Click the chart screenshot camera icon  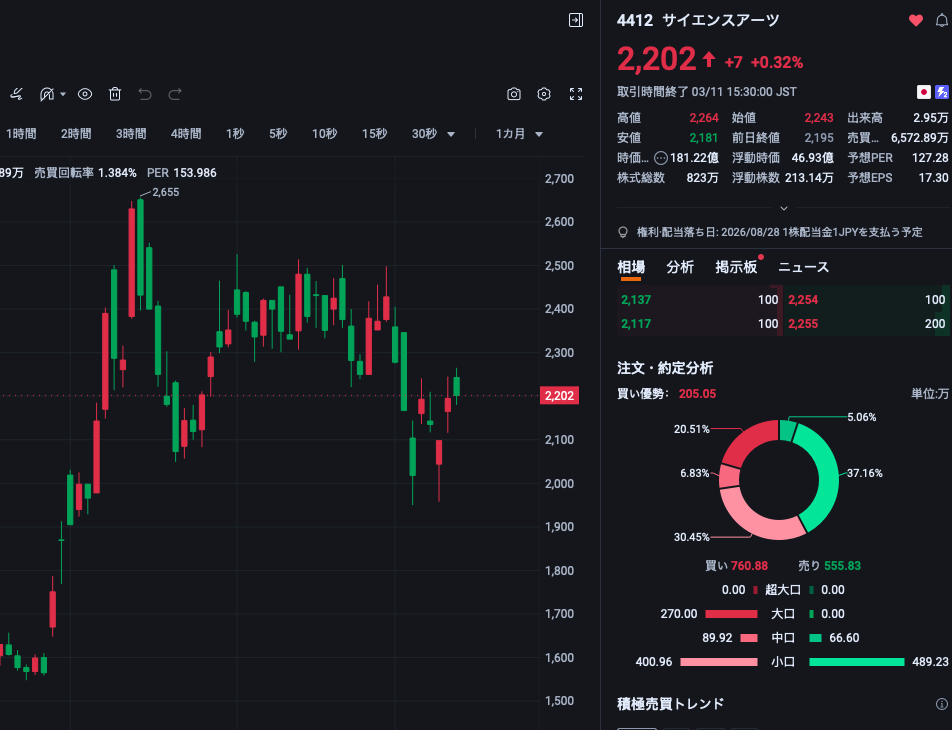[514, 94]
